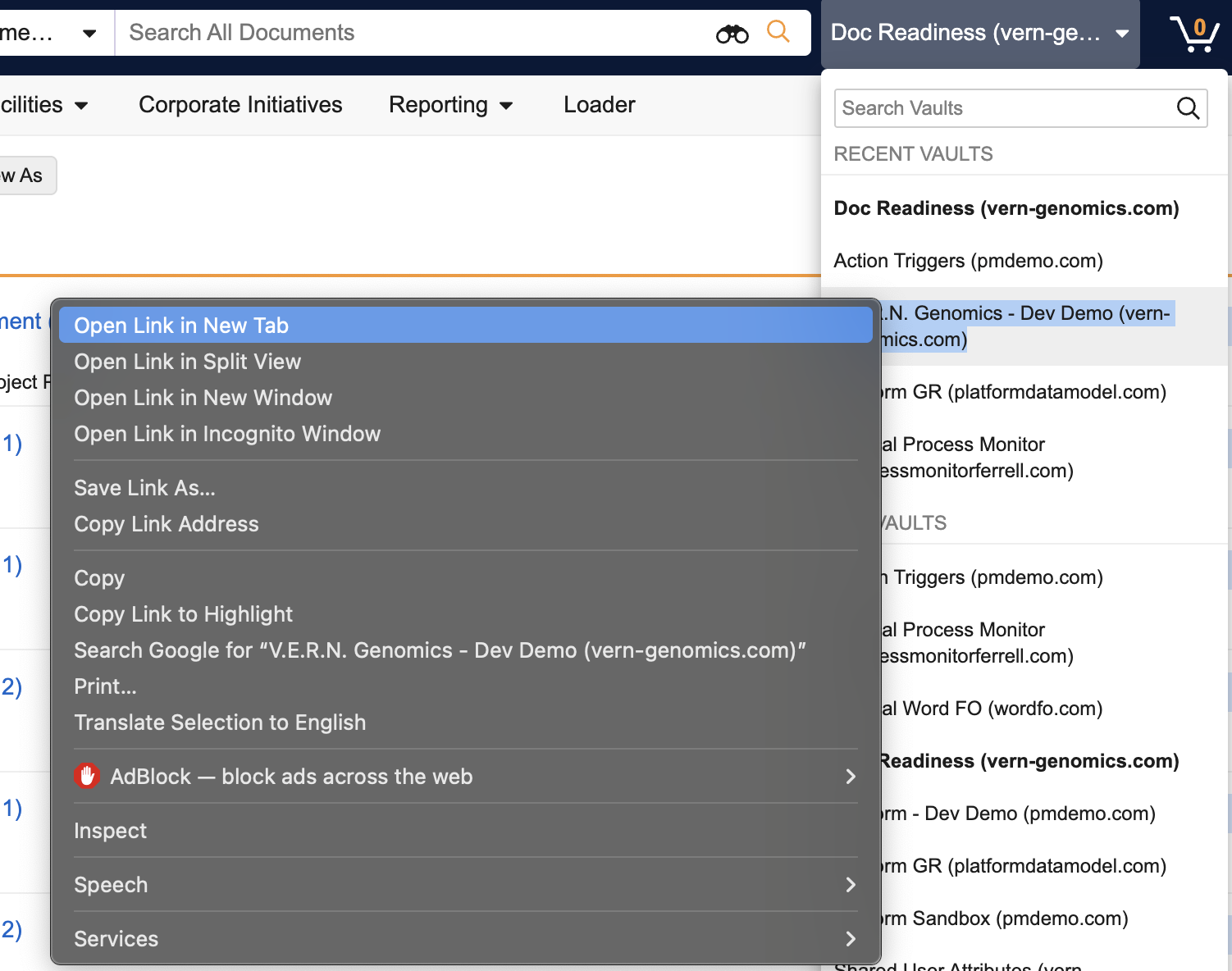
Task: Click the Search Vaults magnifier icon
Action: [1187, 108]
